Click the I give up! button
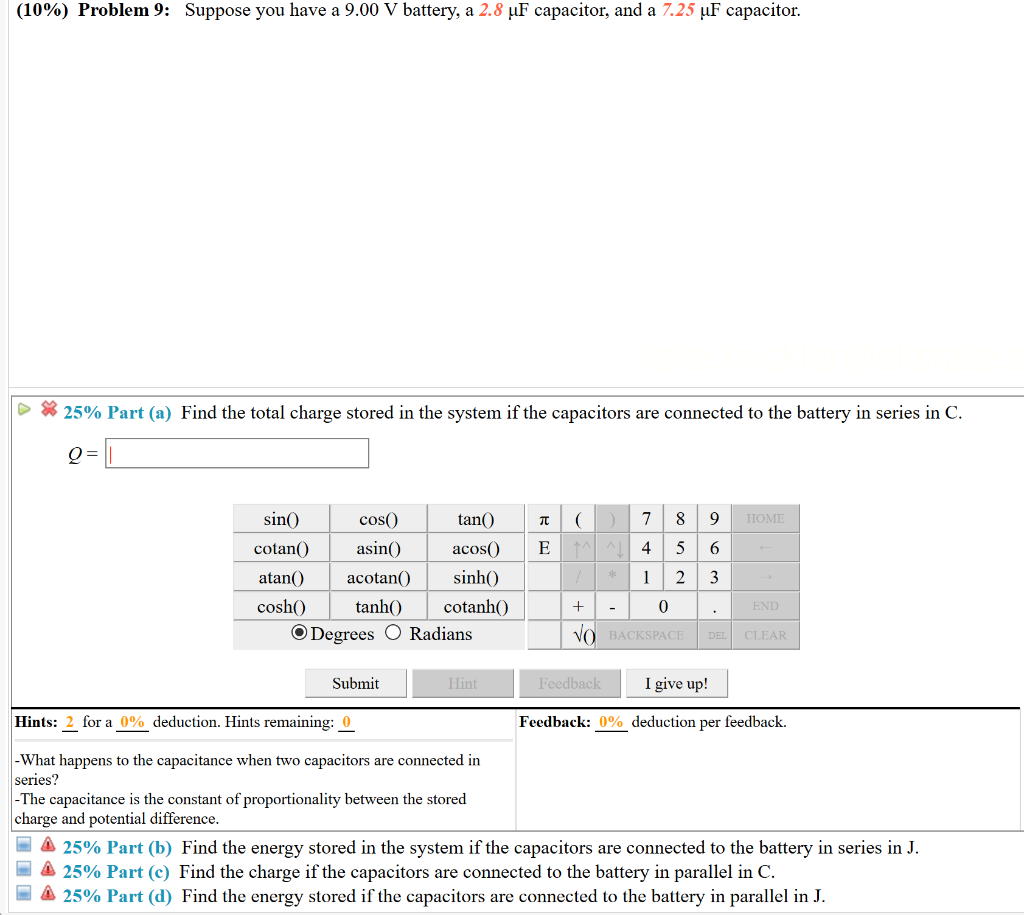The image size is (1024, 915). click(x=677, y=683)
